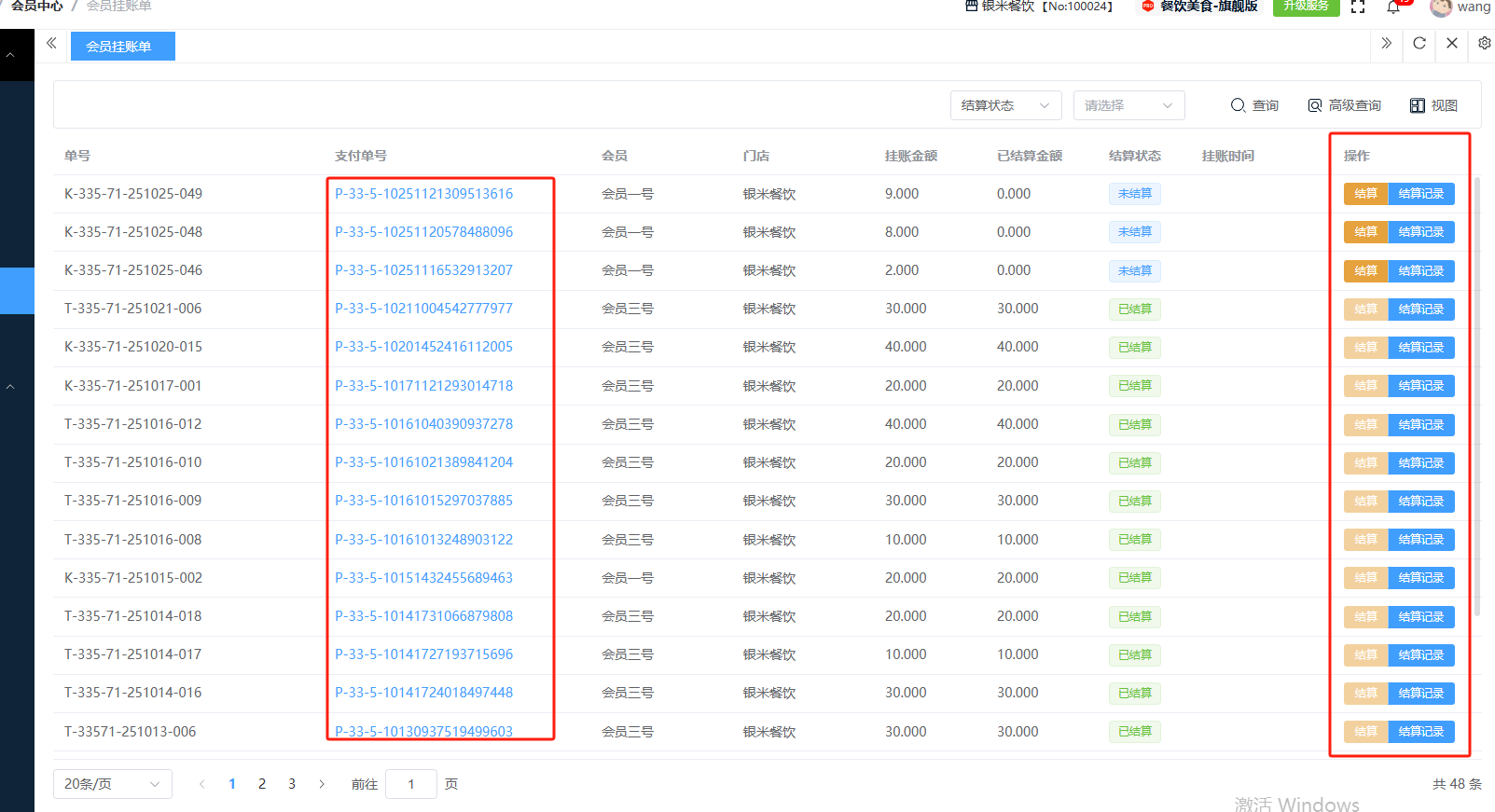Click the 查询 search button
This screenshot has height=812, width=1495.
pos(1254,105)
